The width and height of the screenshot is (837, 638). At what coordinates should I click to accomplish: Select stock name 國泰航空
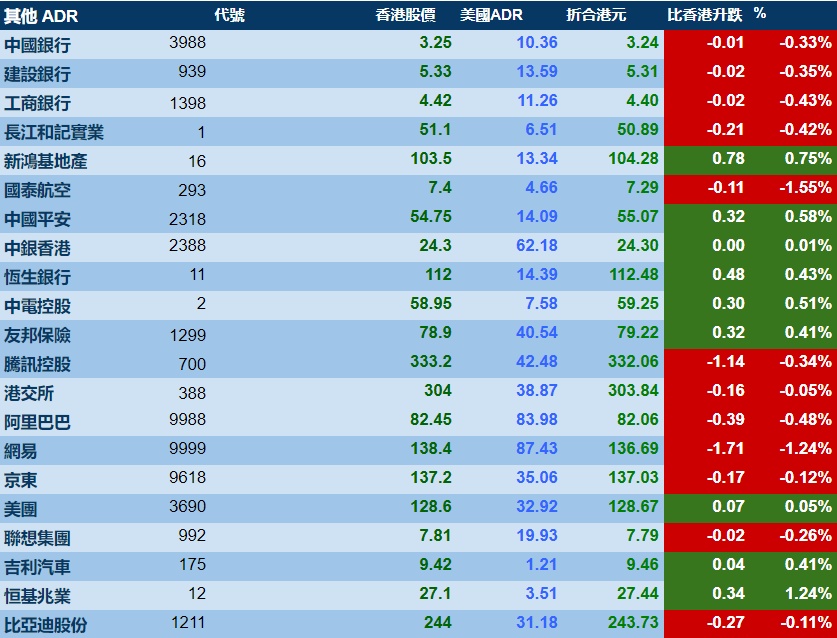pos(37,190)
